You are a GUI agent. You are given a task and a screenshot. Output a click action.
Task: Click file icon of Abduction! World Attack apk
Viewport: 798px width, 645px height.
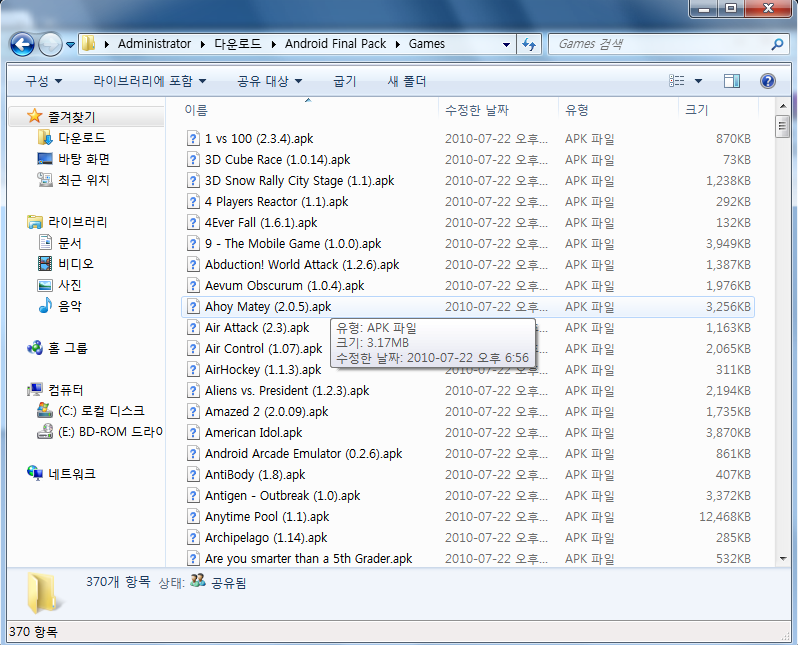coord(193,265)
